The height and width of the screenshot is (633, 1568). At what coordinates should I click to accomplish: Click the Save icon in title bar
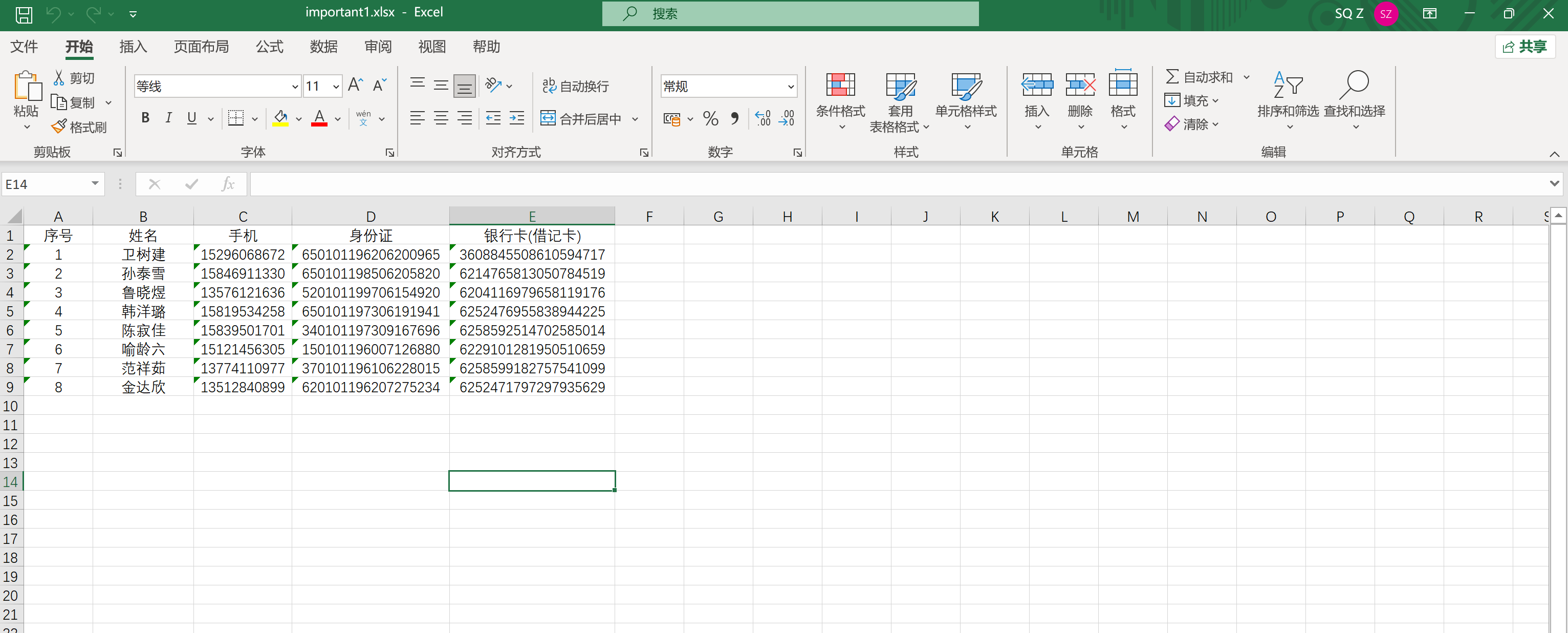point(24,14)
